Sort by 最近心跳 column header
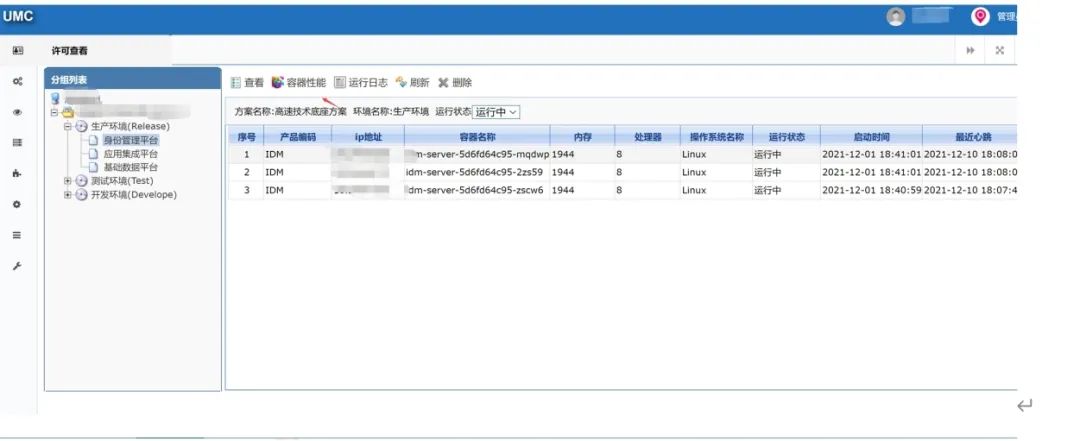 (968, 137)
